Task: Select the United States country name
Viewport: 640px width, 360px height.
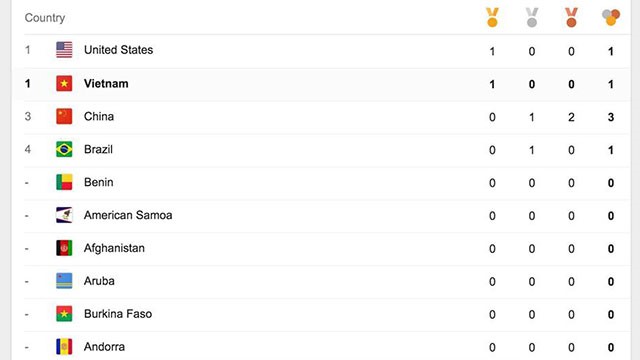Action: (x=118, y=50)
